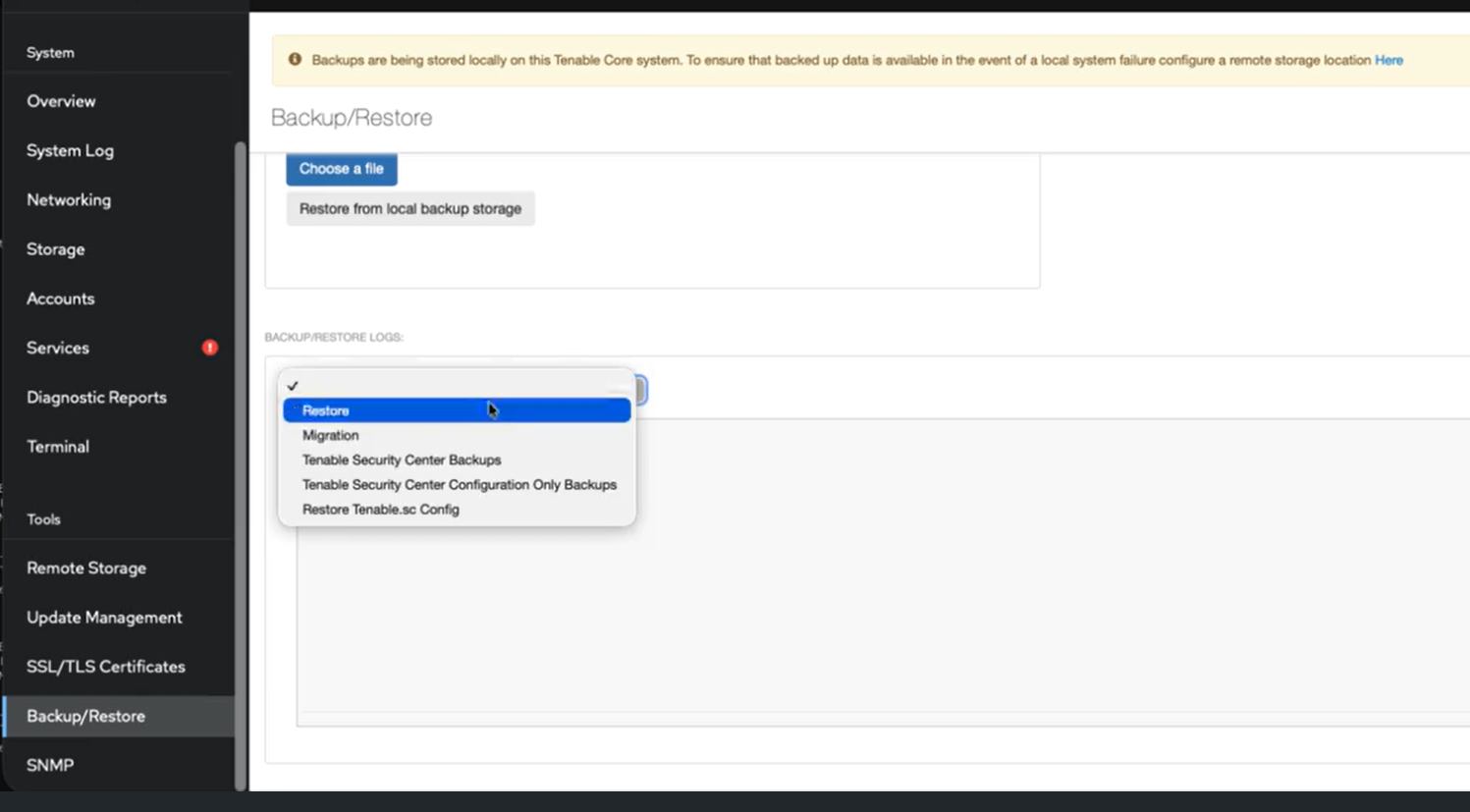The height and width of the screenshot is (812, 1470).
Task: Click the info icon in the backup warning banner
Action: (295, 60)
